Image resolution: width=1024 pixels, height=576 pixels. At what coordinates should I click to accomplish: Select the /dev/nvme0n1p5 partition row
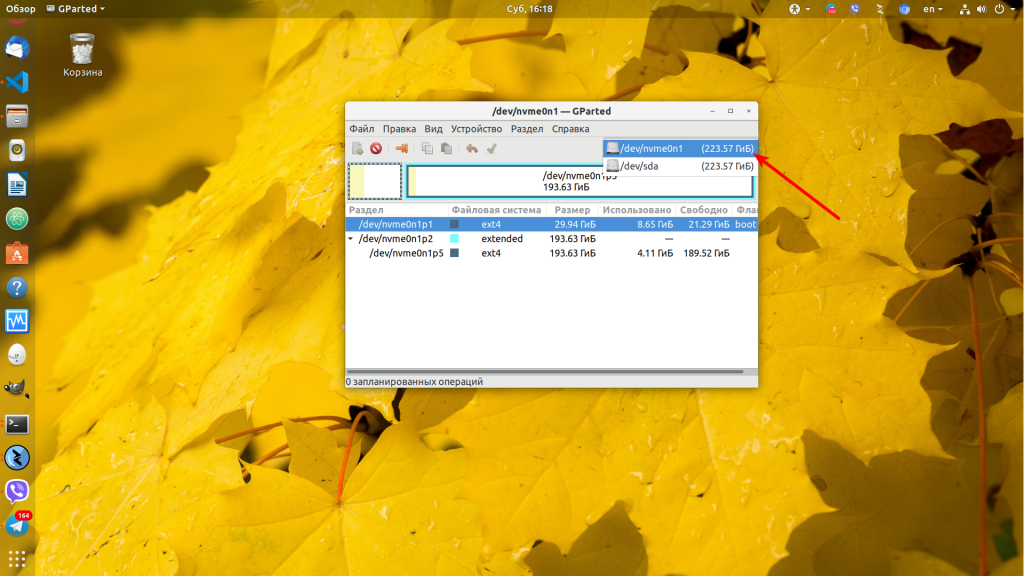click(551, 253)
